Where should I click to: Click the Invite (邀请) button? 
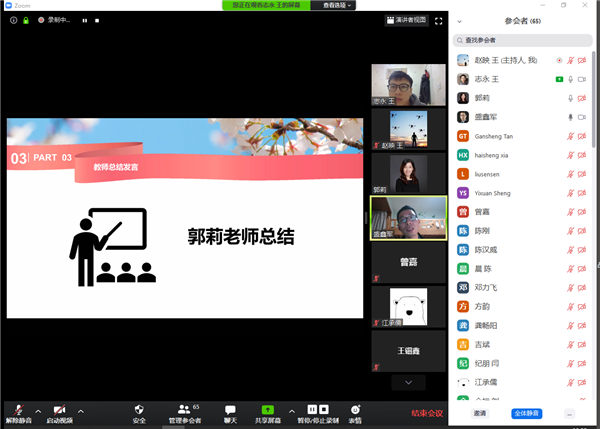pyautogui.click(x=480, y=413)
